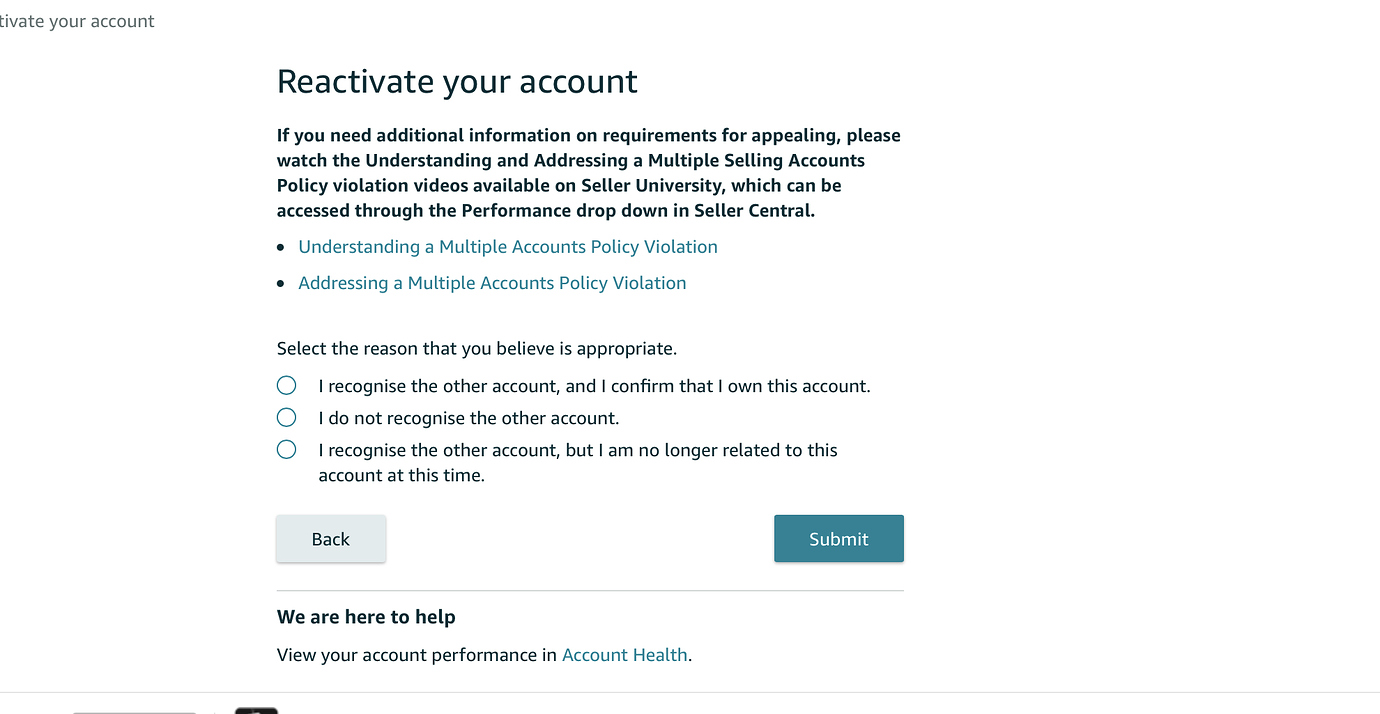Click the label text 'I recognise the other account, and I confirm'
The image size is (1380, 714).
(594, 386)
